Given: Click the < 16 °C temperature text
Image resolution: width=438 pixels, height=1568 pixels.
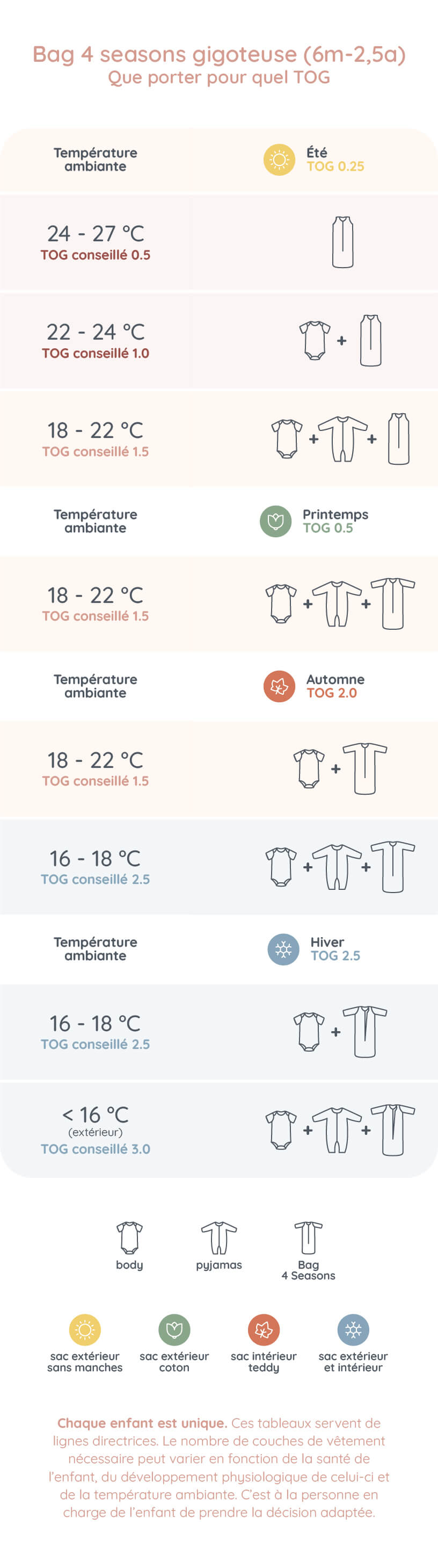Looking at the screenshot, I should click(x=96, y=1114).
